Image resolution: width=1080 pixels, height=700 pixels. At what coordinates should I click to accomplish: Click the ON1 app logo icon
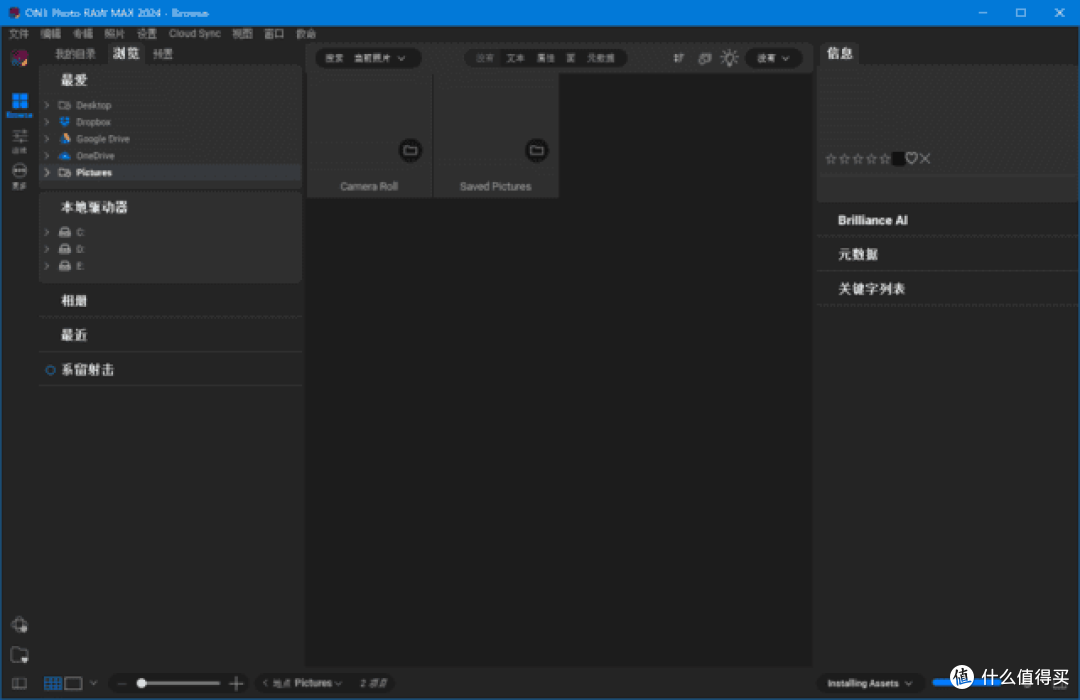tap(19, 59)
